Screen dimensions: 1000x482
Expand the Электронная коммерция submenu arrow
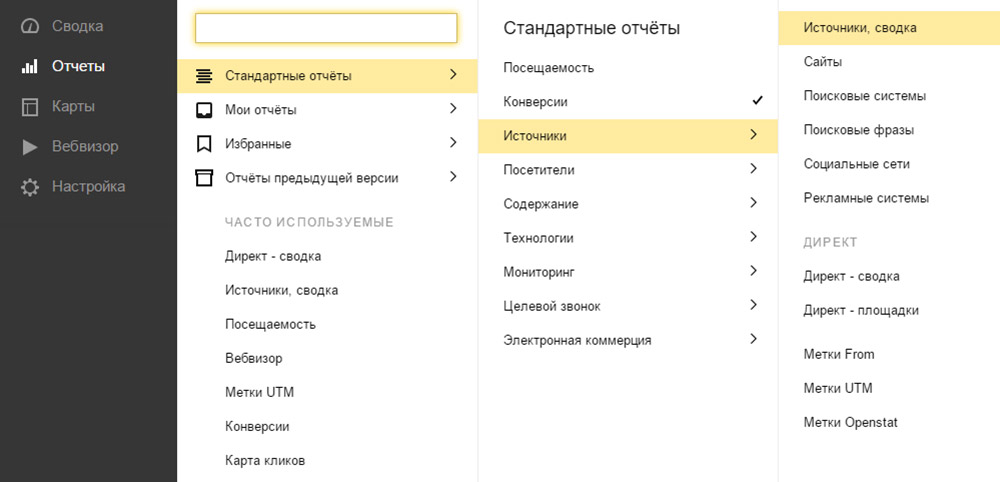[x=753, y=339]
